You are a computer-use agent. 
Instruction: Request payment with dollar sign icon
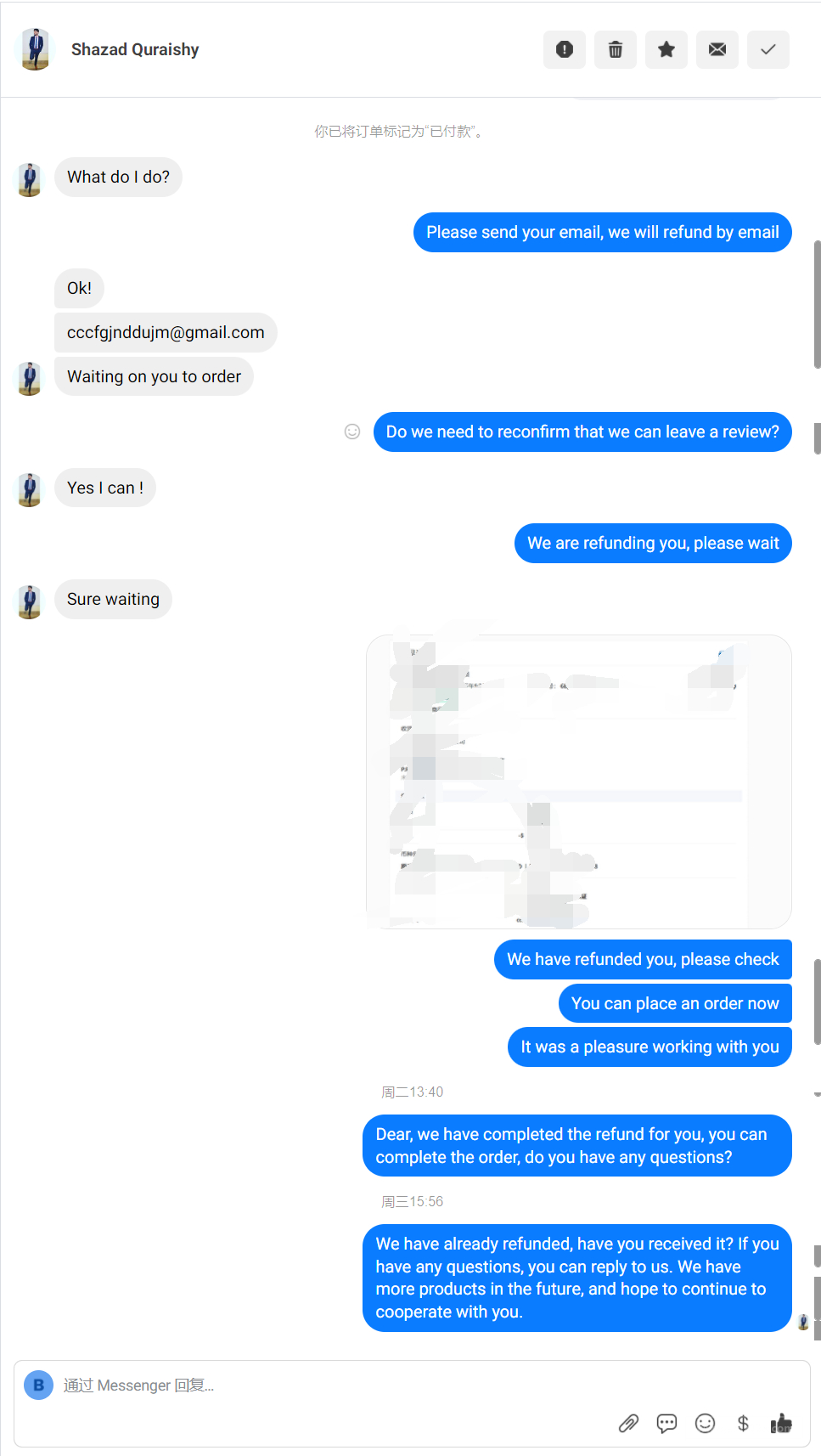pyautogui.click(x=743, y=1423)
